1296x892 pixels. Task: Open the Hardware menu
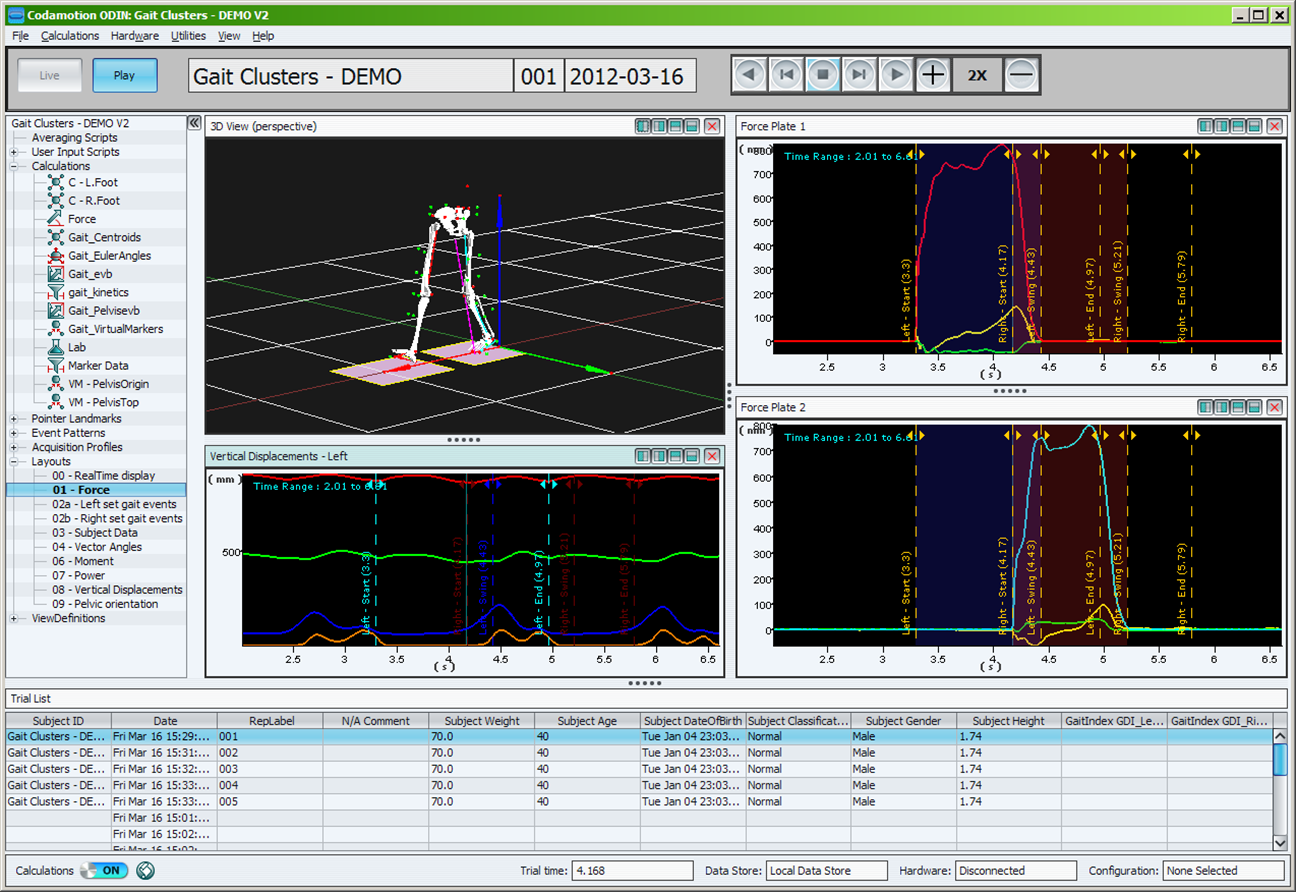coord(135,36)
